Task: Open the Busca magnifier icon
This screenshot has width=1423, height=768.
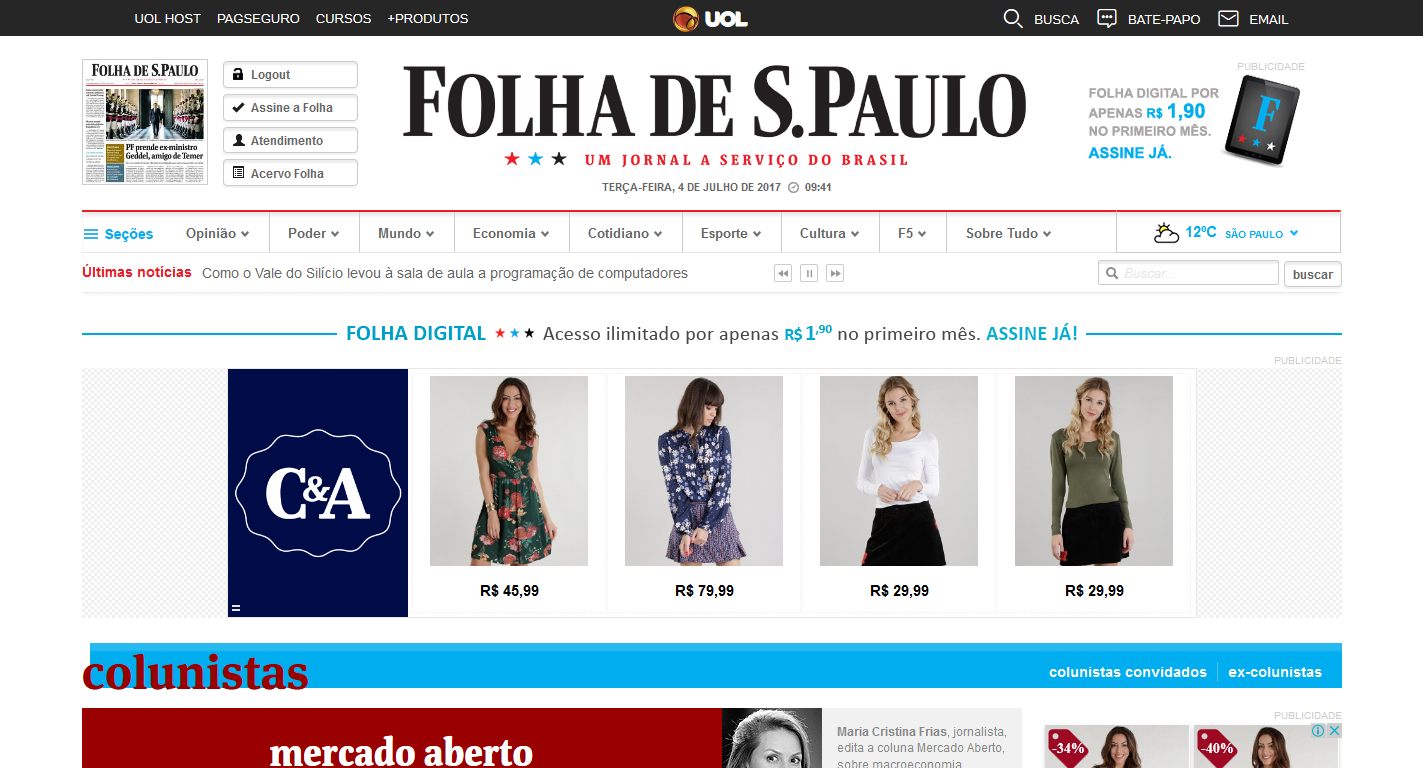Action: [1013, 18]
